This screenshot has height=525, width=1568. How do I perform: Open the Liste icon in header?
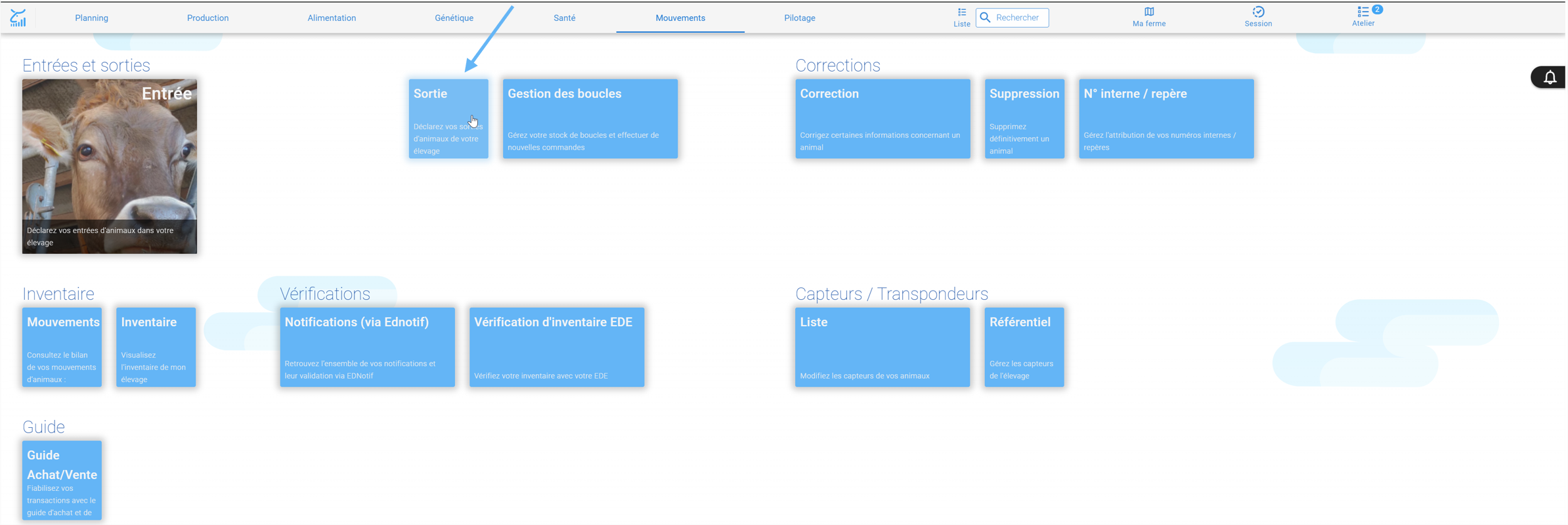[x=961, y=12]
